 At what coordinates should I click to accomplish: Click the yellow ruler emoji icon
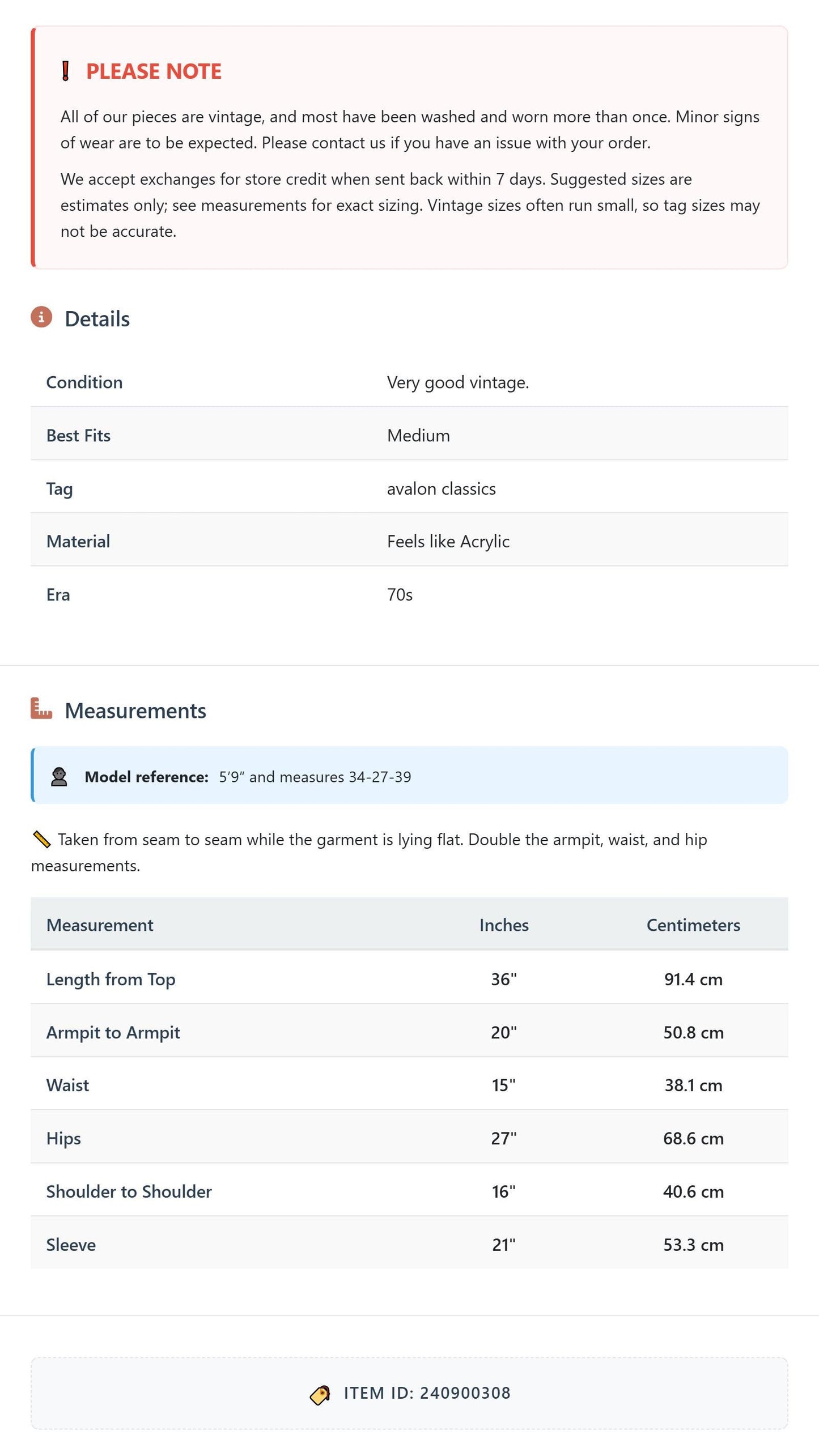(41, 840)
